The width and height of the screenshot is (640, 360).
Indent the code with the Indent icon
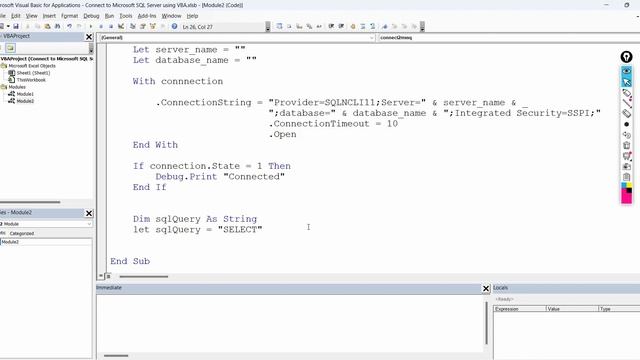click(x=331, y=26)
